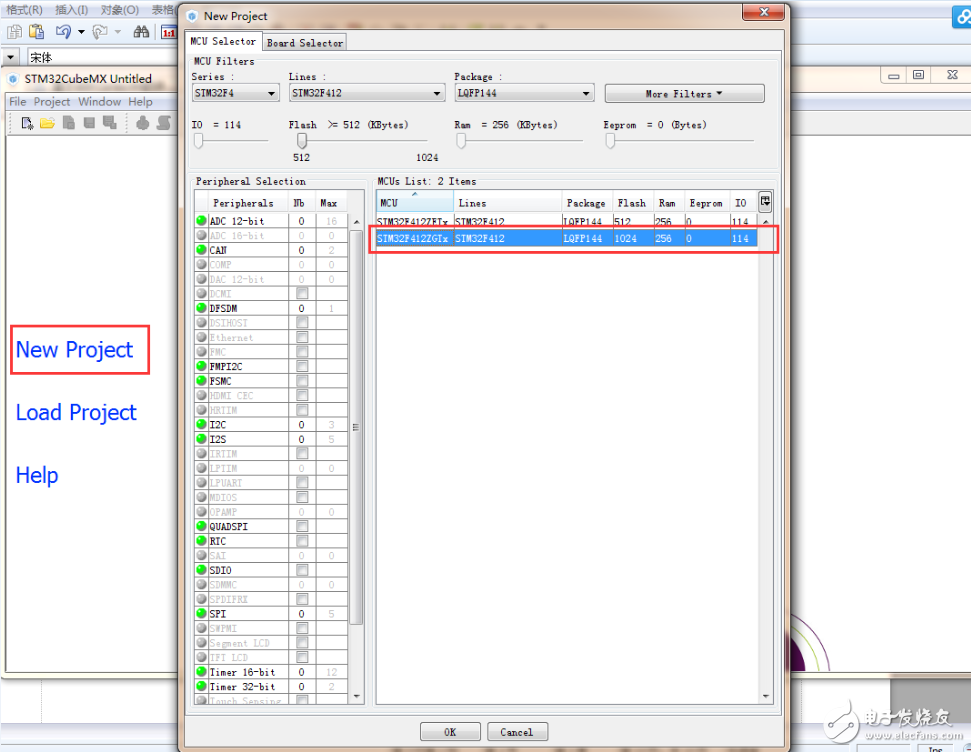Click the blue undo arrow icon
971x752 pixels.
pyautogui.click(x=63, y=32)
